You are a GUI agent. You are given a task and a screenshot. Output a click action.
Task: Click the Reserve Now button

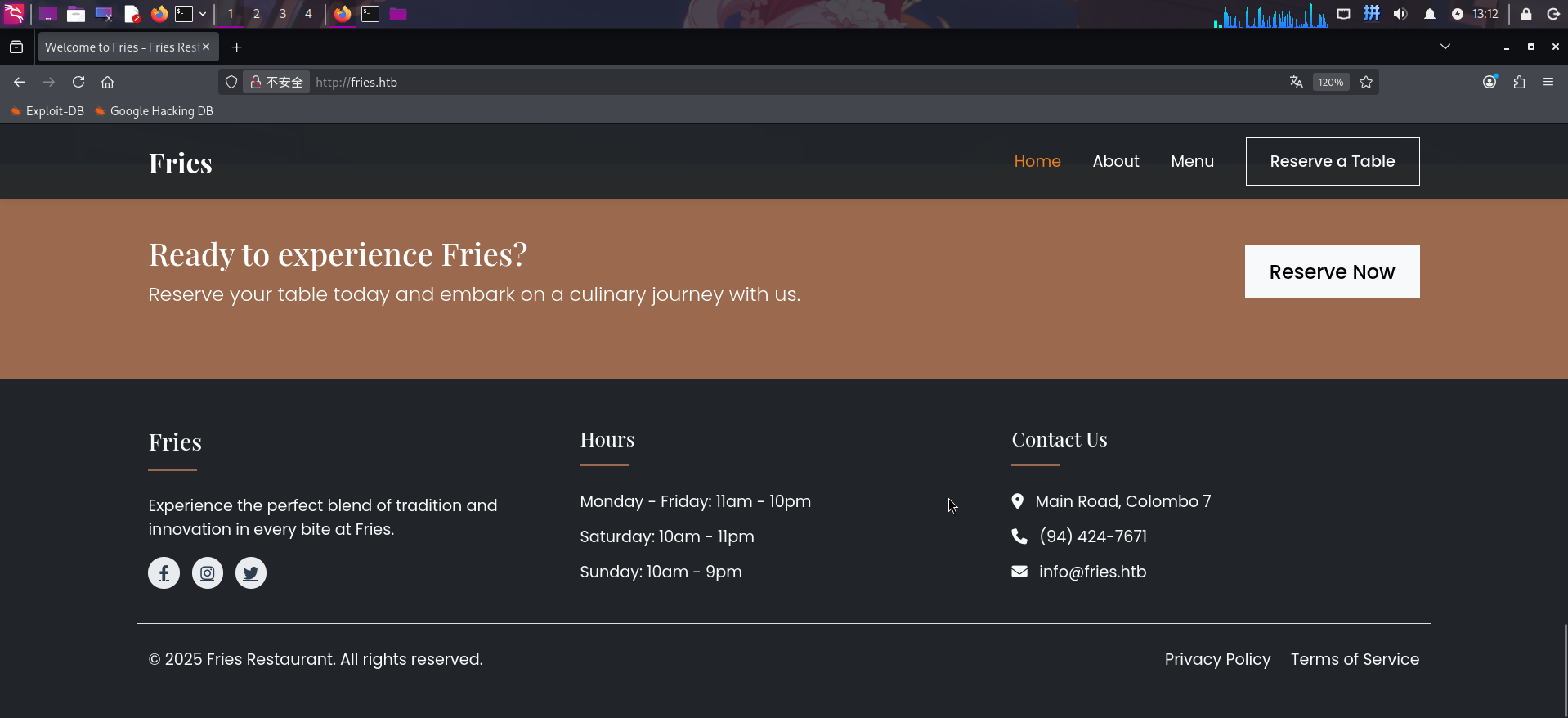coord(1332,271)
